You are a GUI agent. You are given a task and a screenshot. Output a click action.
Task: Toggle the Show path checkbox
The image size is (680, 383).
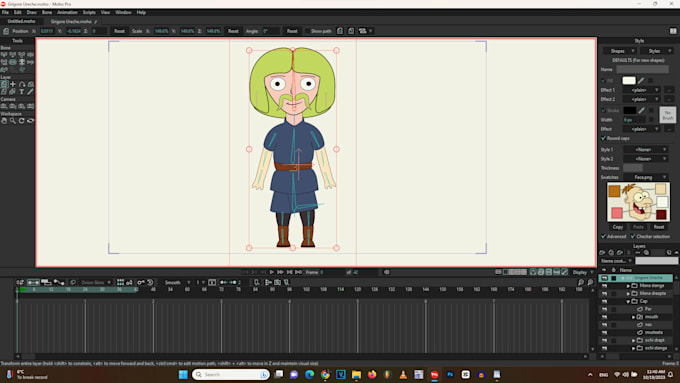click(307, 31)
